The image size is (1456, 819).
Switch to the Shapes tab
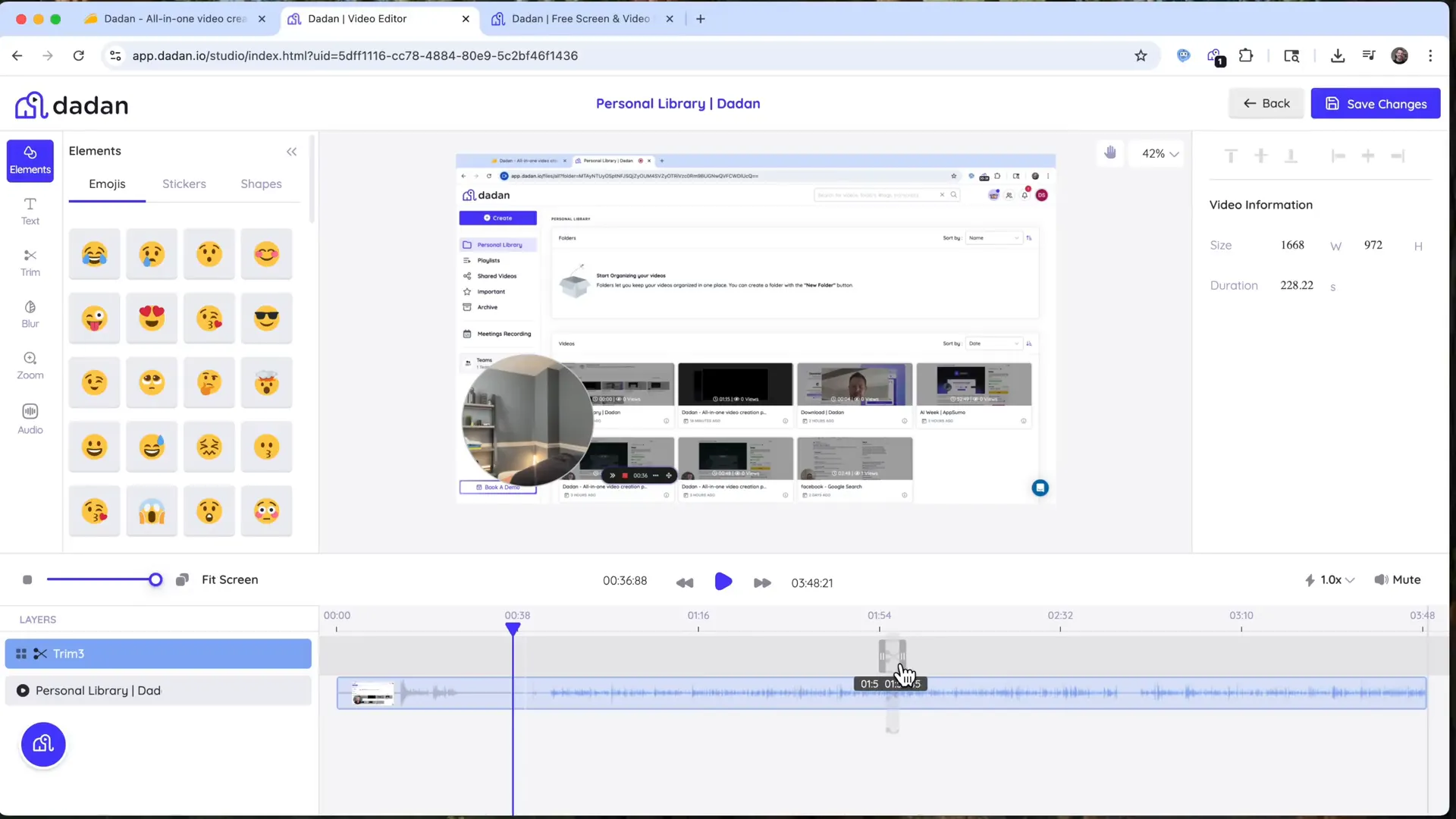(x=261, y=184)
